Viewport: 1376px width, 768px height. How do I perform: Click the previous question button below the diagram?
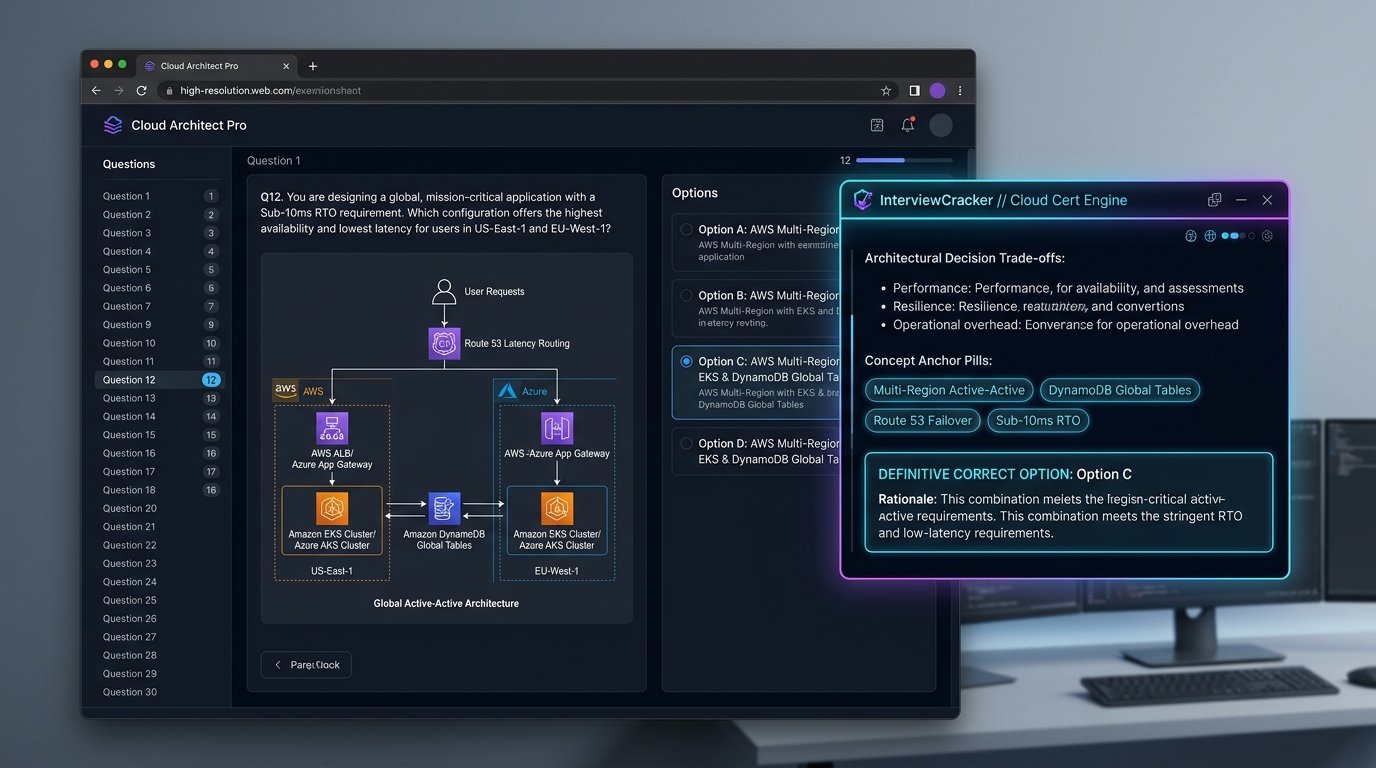point(306,665)
